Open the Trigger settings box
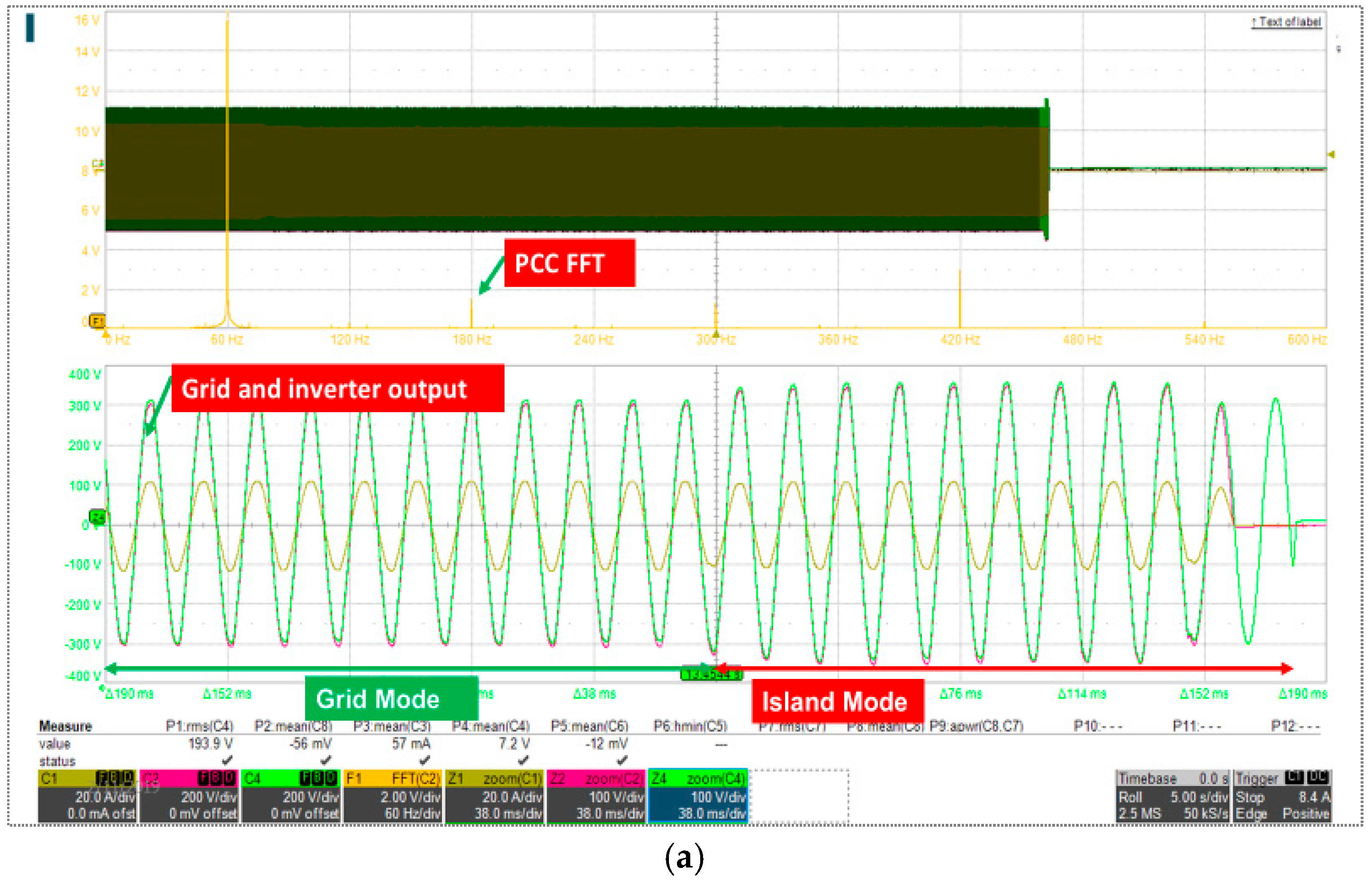The width and height of the screenshot is (1372, 885). (x=1282, y=796)
